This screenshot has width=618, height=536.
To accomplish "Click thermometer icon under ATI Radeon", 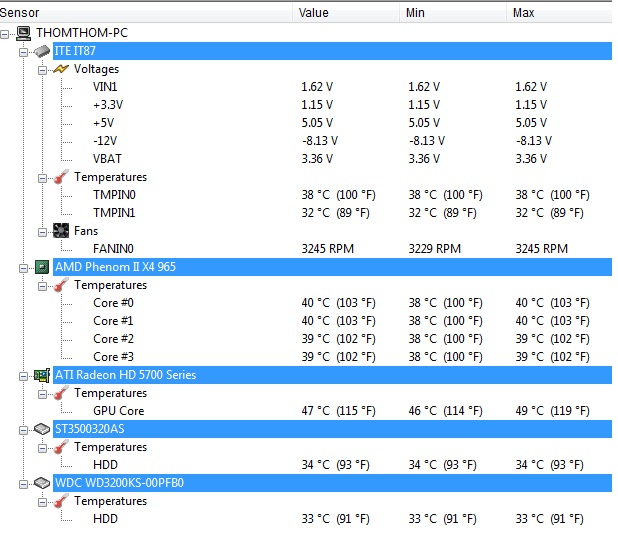I will click(61, 393).
